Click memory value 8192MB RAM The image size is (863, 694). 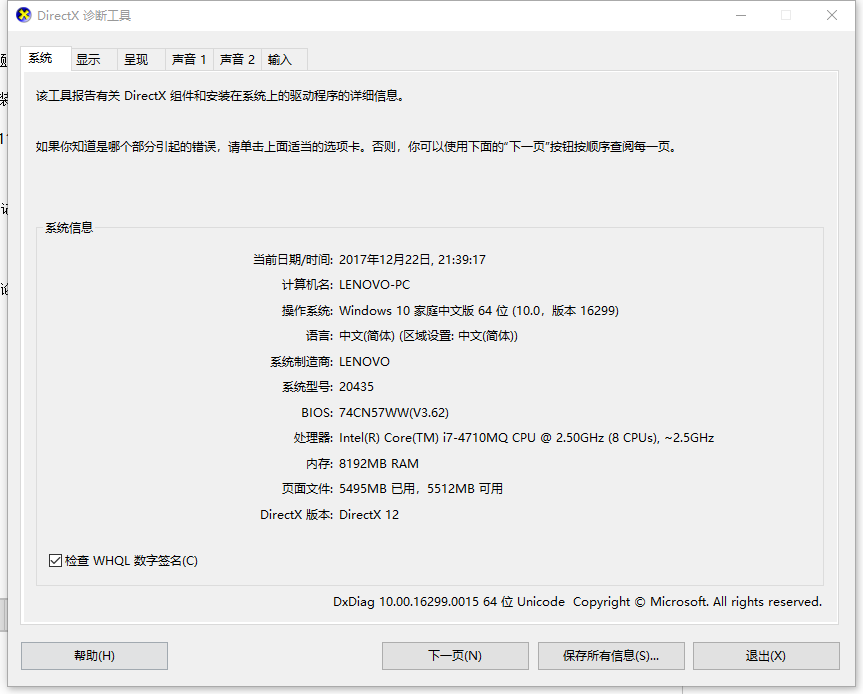(379, 463)
